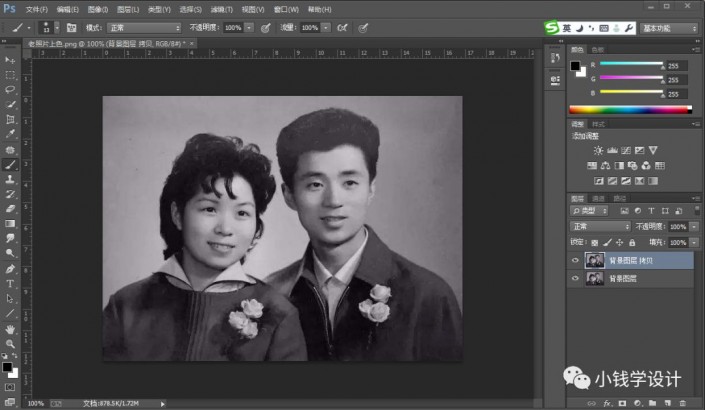Click the fx layer style icon
Viewport: 705px width, 410px height.
pyautogui.click(x=606, y=403)
